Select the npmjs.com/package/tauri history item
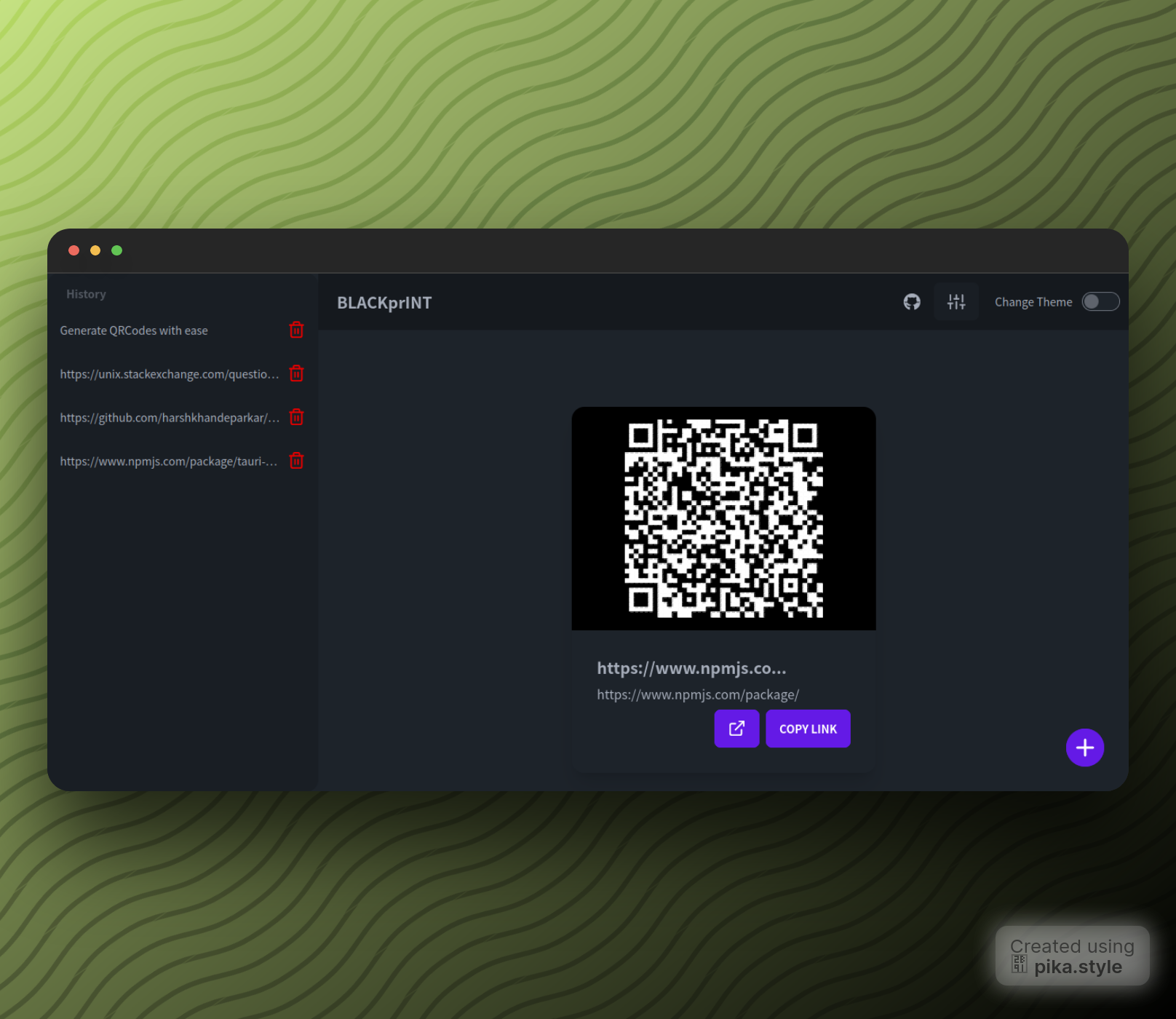 (x=169, y=461)
